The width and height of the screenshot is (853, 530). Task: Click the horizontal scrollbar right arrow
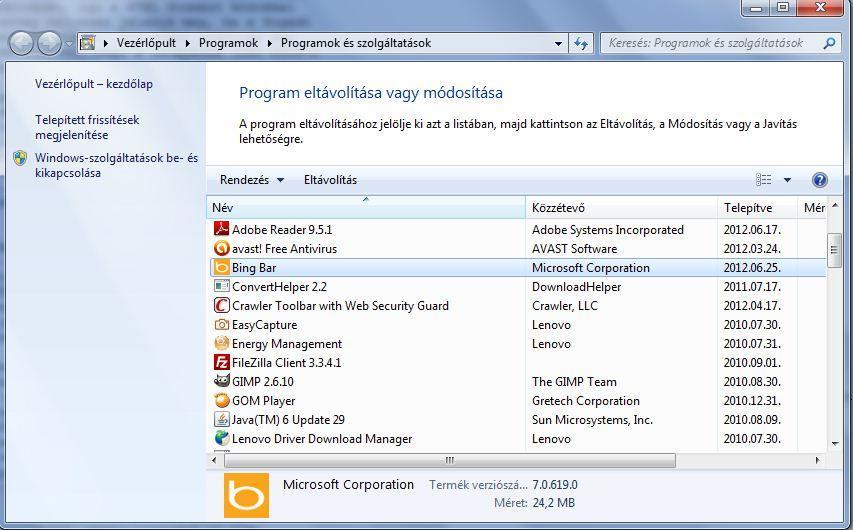coord(817,460)
